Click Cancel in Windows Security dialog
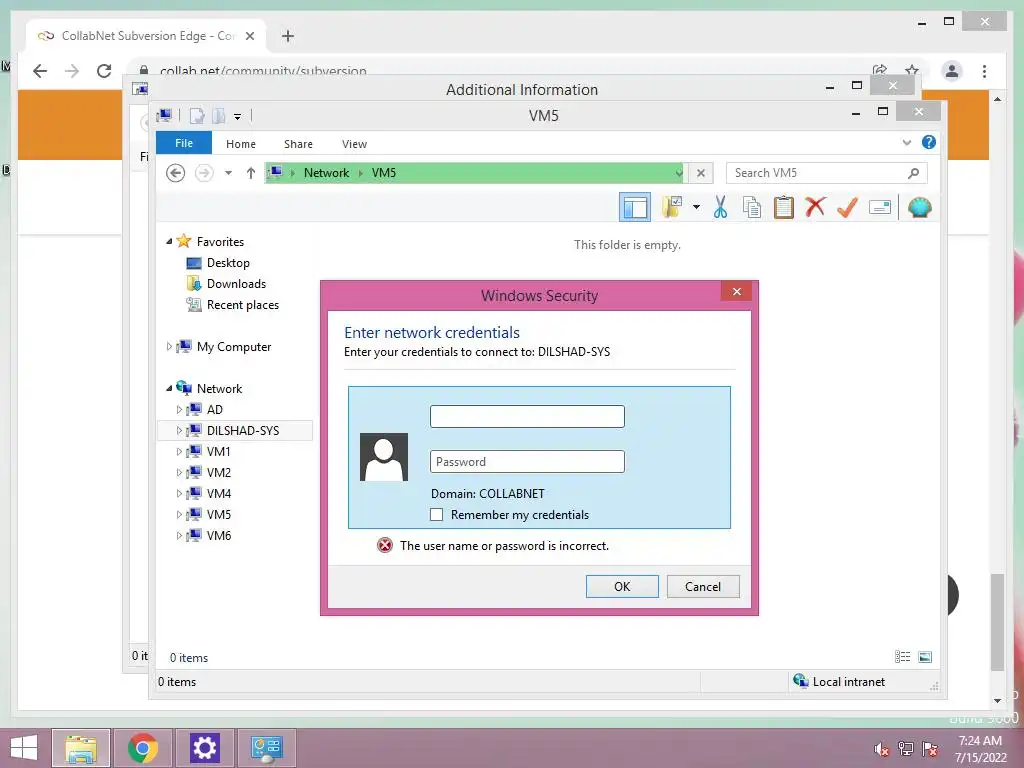The width and height of the screenshot is (1024, 768). pyautogui.click(x=703, y=586)
